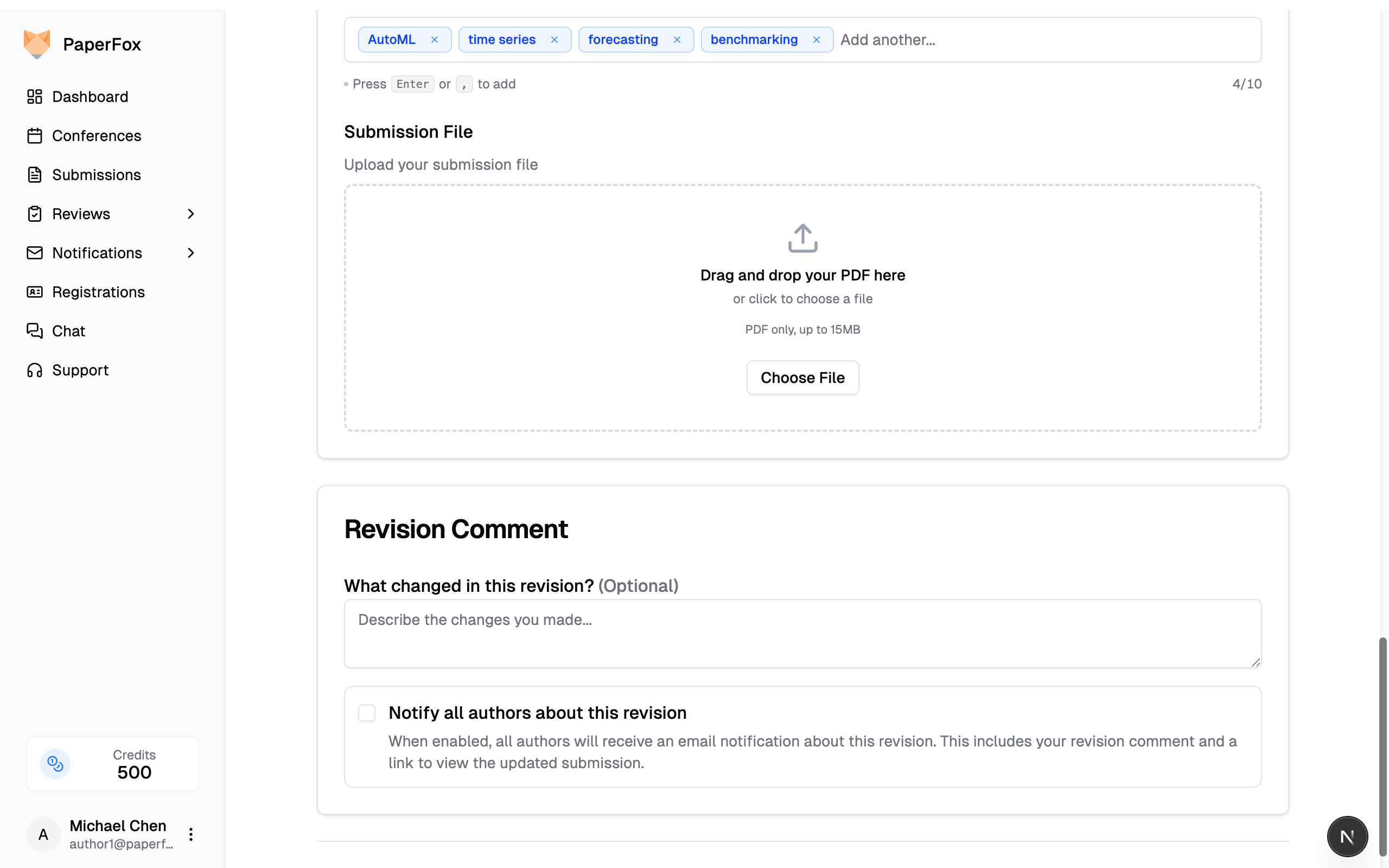Click the Support headset icon

34,369
